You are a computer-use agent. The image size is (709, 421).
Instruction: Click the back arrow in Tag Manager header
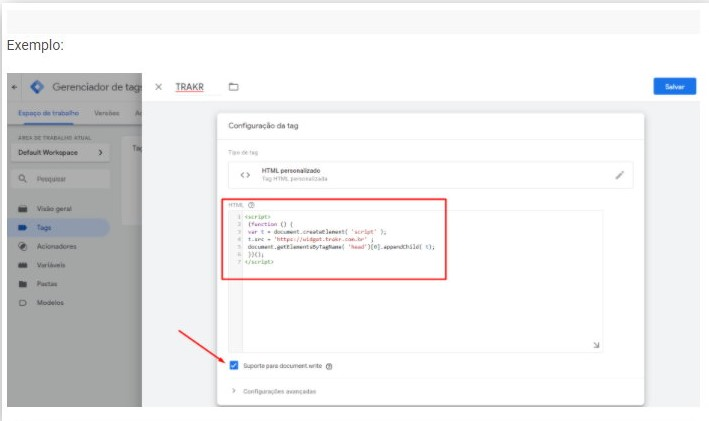coord(14,87)
